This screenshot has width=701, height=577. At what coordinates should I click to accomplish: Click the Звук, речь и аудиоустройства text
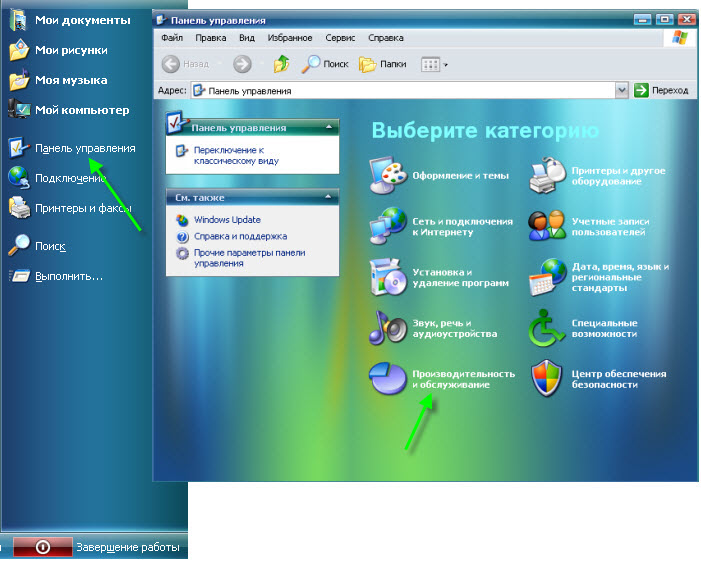(455, 329)
